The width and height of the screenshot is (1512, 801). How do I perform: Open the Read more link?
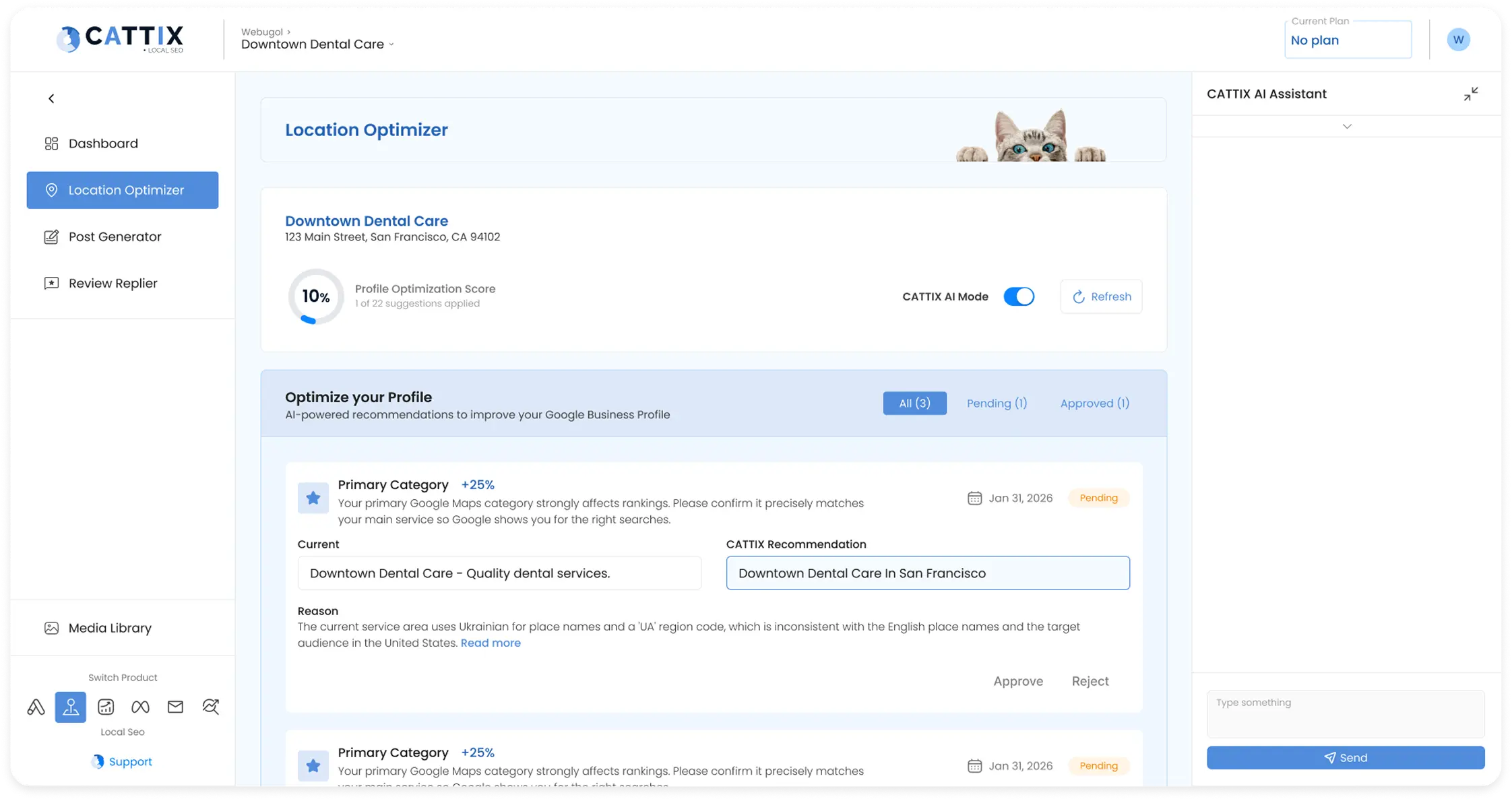[491, 643]
